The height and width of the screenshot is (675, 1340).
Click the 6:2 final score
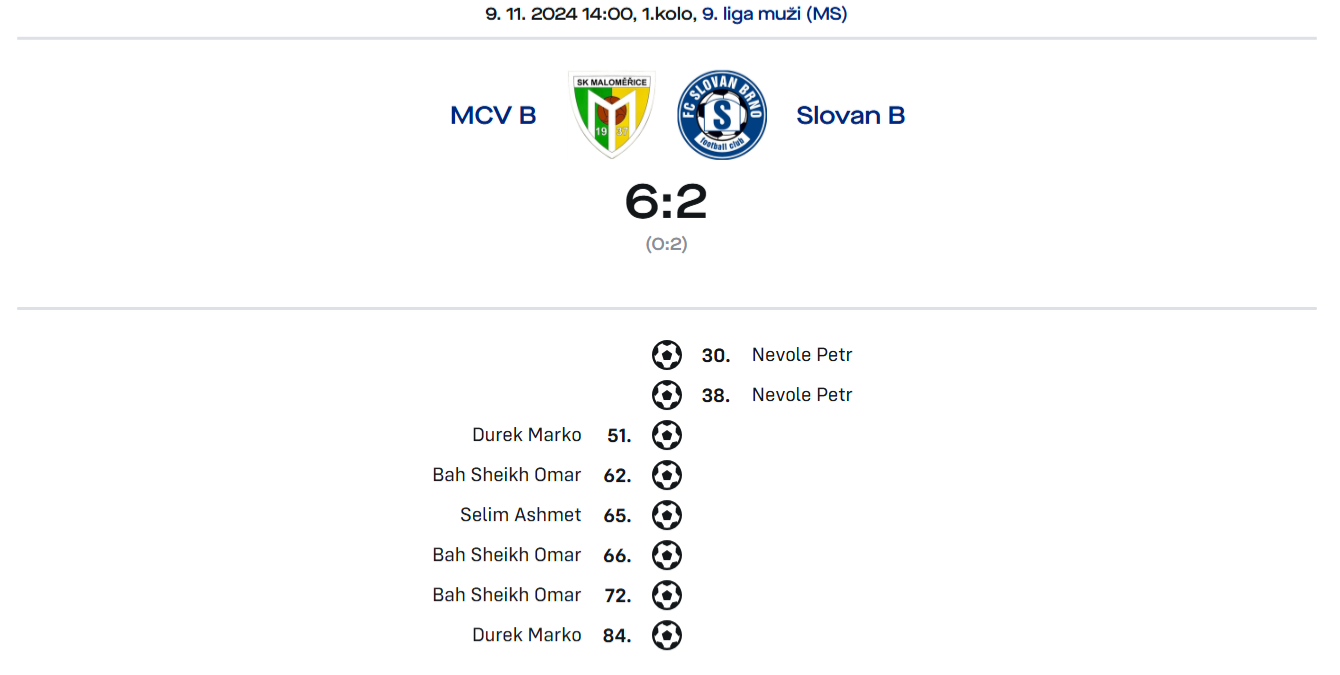click(x=666, y=202)
